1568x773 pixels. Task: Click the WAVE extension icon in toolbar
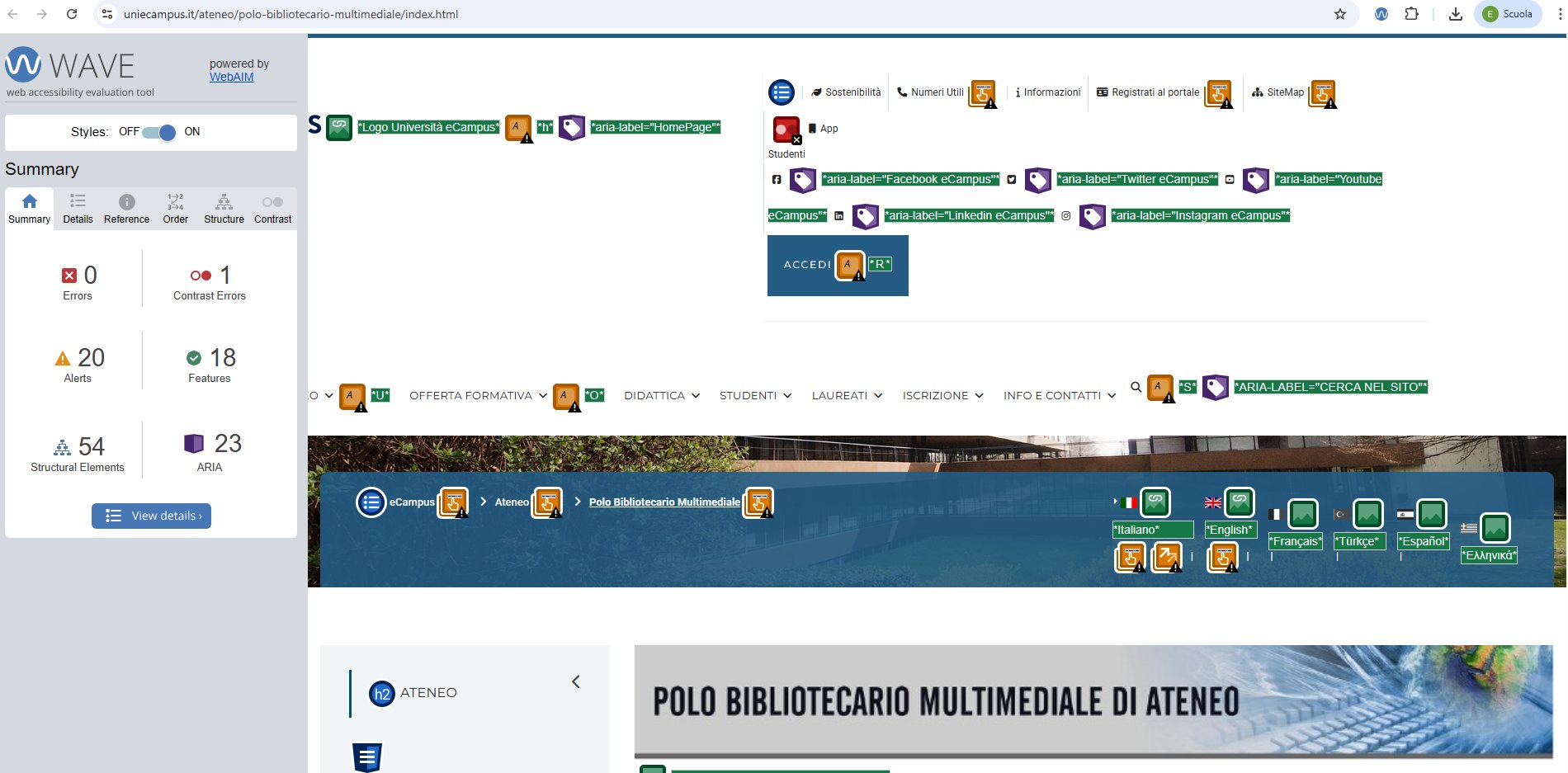pos(1381,14)
